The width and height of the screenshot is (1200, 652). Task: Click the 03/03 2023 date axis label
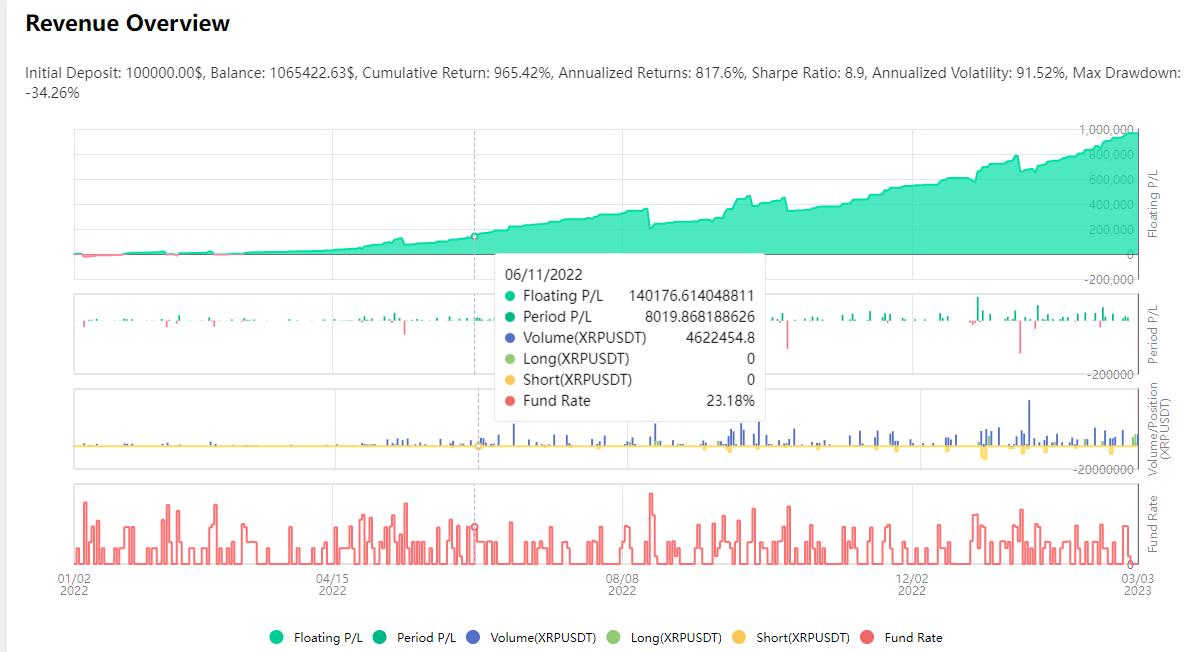click(x=1136, y=584)
